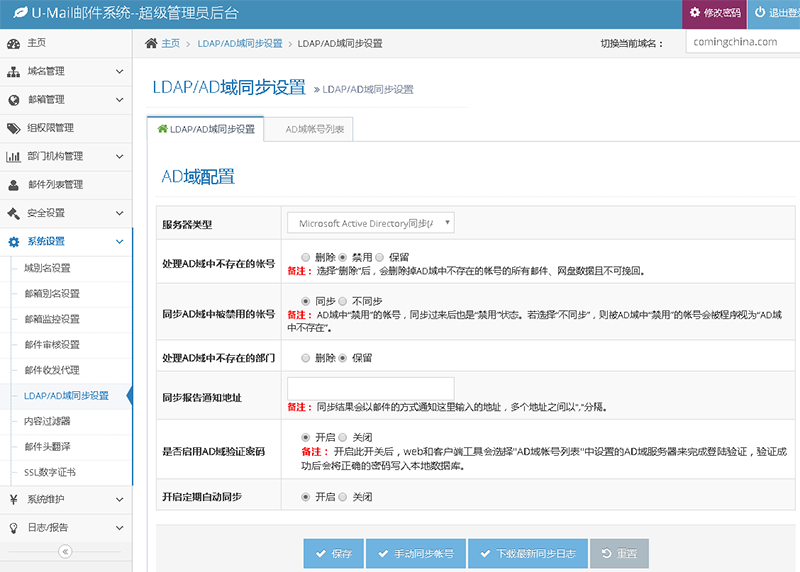Collapse the sidebar with the double-arrow icon
Viewport: 800px width, 572px height.
pyautogui.click(x=65, y=552)
